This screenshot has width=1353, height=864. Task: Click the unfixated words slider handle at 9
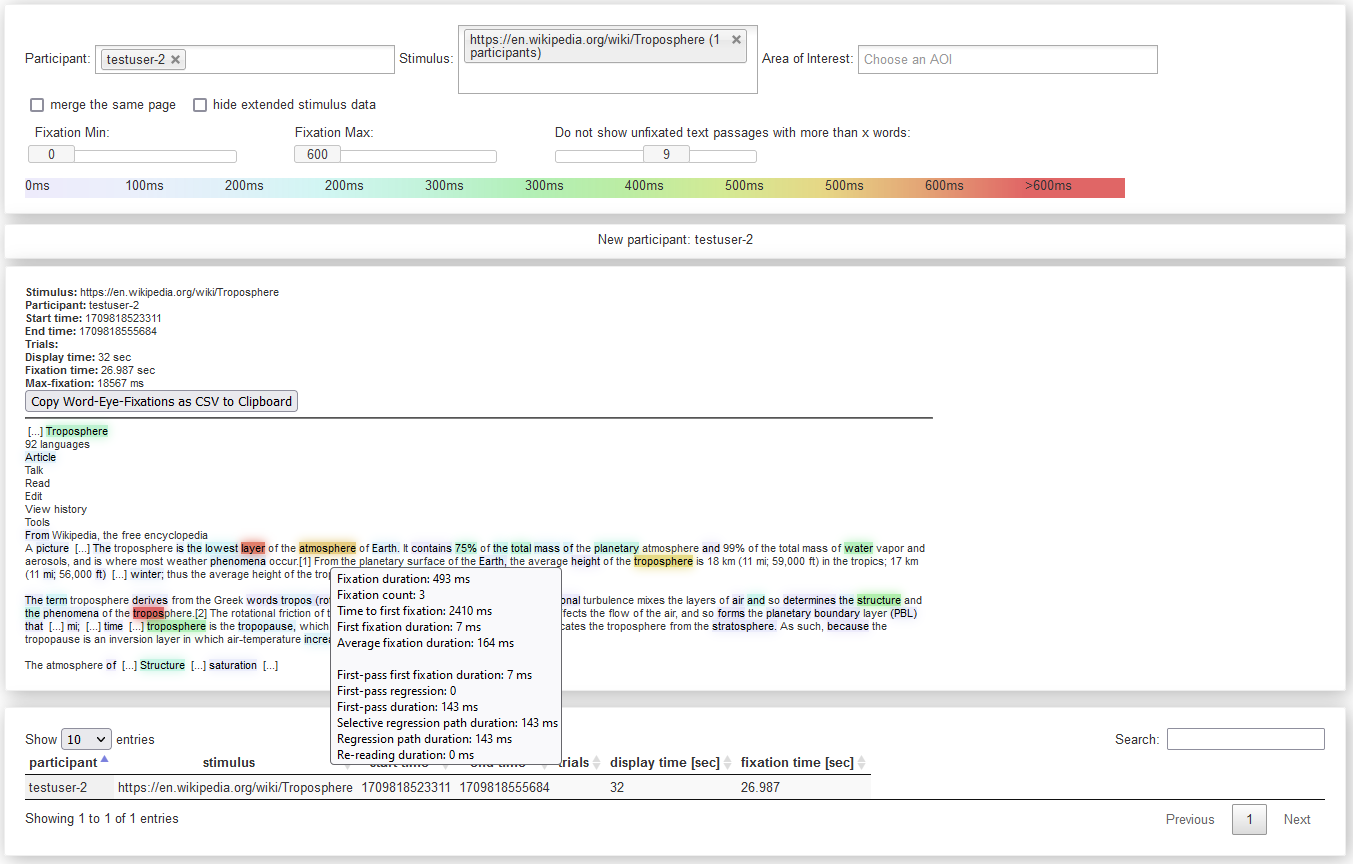(x=666, y=155)
